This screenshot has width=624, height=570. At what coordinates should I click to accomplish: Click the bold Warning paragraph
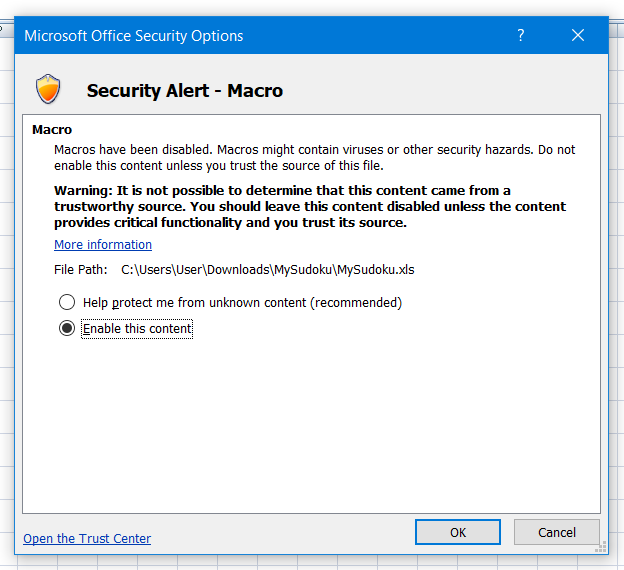310,206
